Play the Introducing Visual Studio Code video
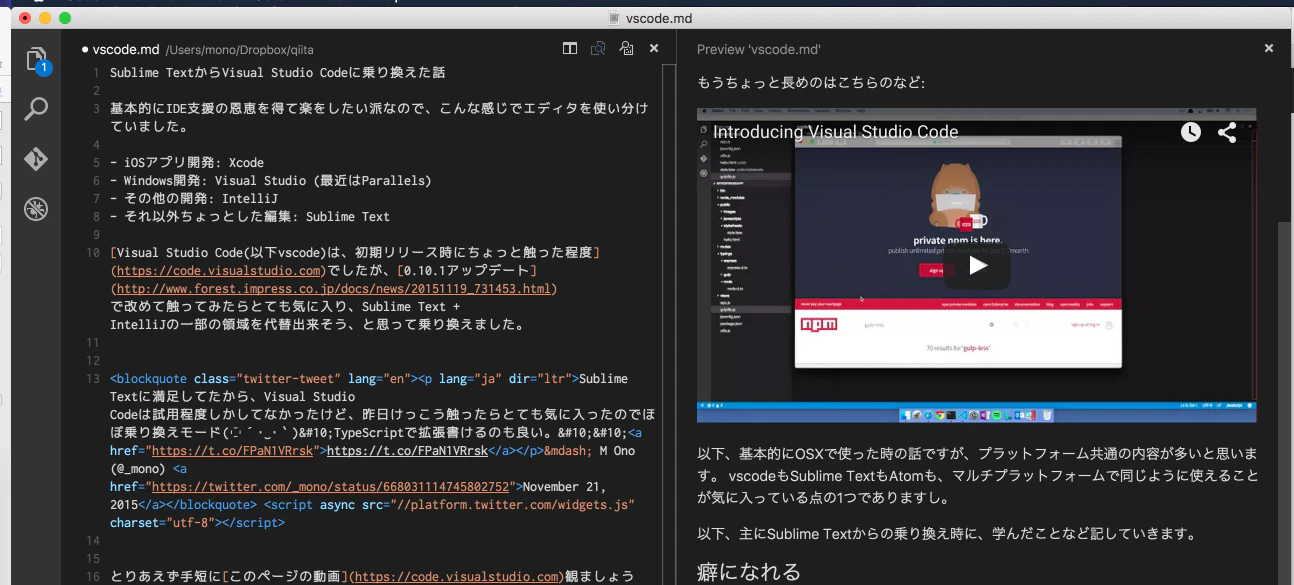This screenshot has height=585, width=1294. (x=977, y=265)
